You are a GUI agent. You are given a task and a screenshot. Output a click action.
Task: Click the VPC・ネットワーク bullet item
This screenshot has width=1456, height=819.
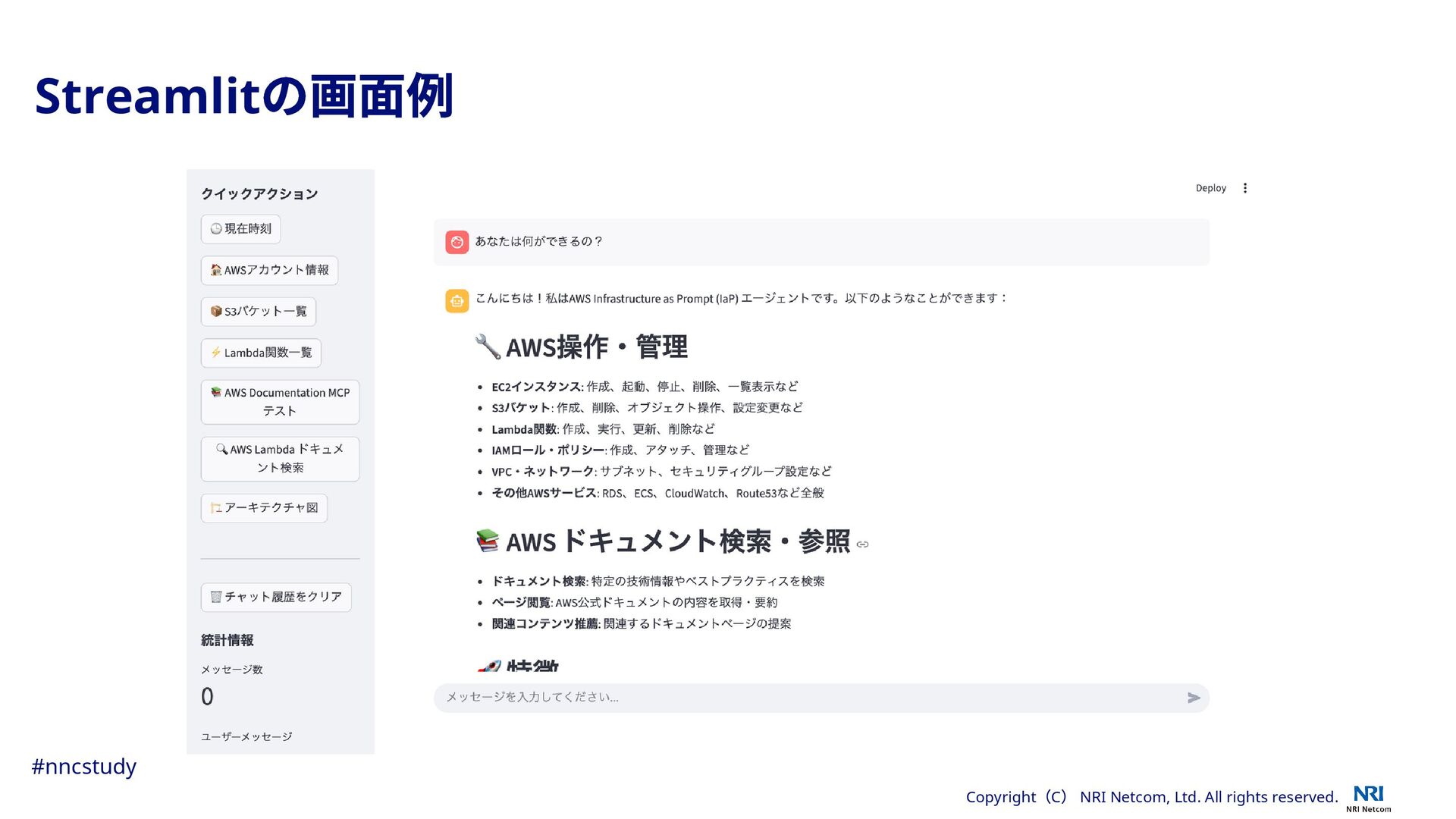(661, 472)
